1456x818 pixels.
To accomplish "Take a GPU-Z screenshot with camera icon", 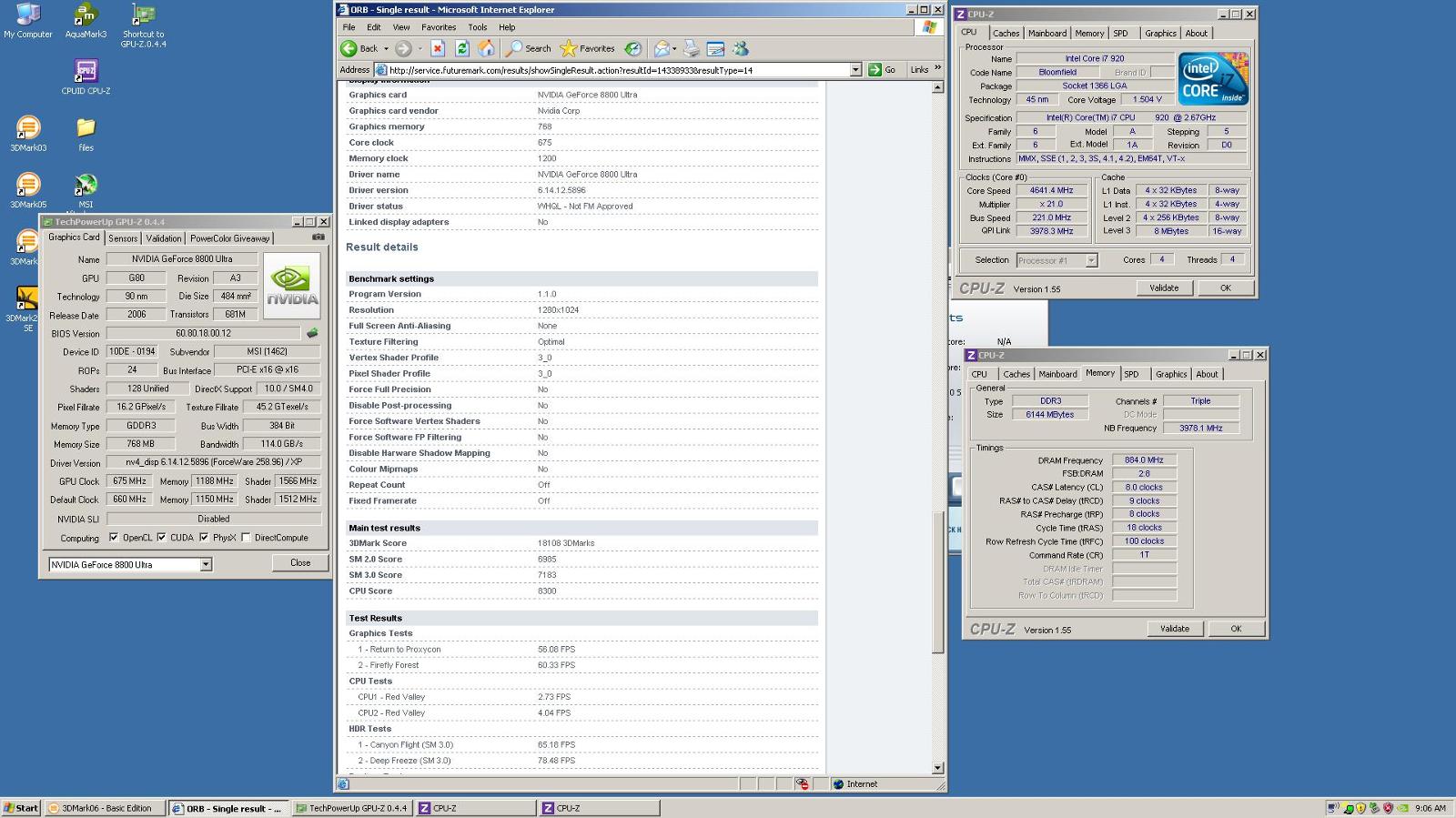I will (318, 237).
